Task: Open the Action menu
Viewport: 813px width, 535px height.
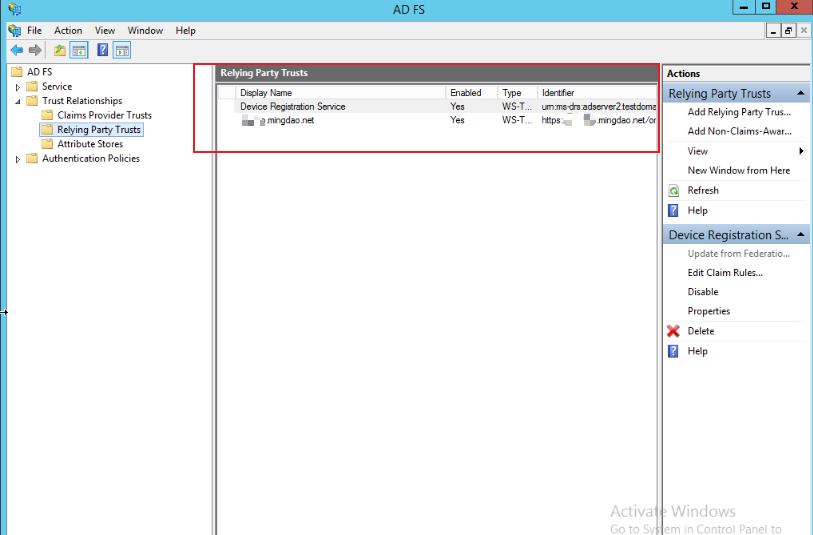Action: [x=68, y=31]
